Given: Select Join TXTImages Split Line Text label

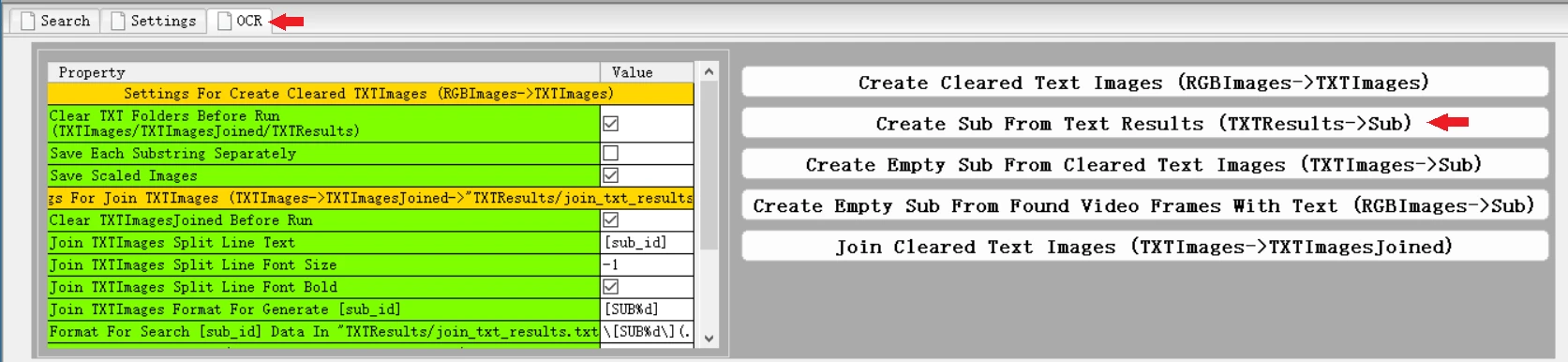Looking at the screenshot, I should tap(324, 243).
